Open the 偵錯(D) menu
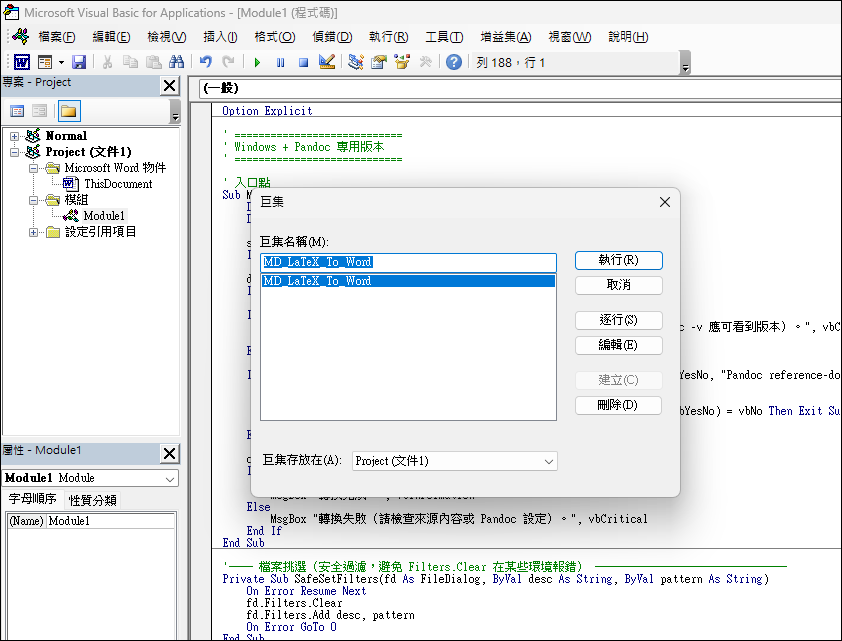This screenshot has width=842, height=641. [332, 37]
